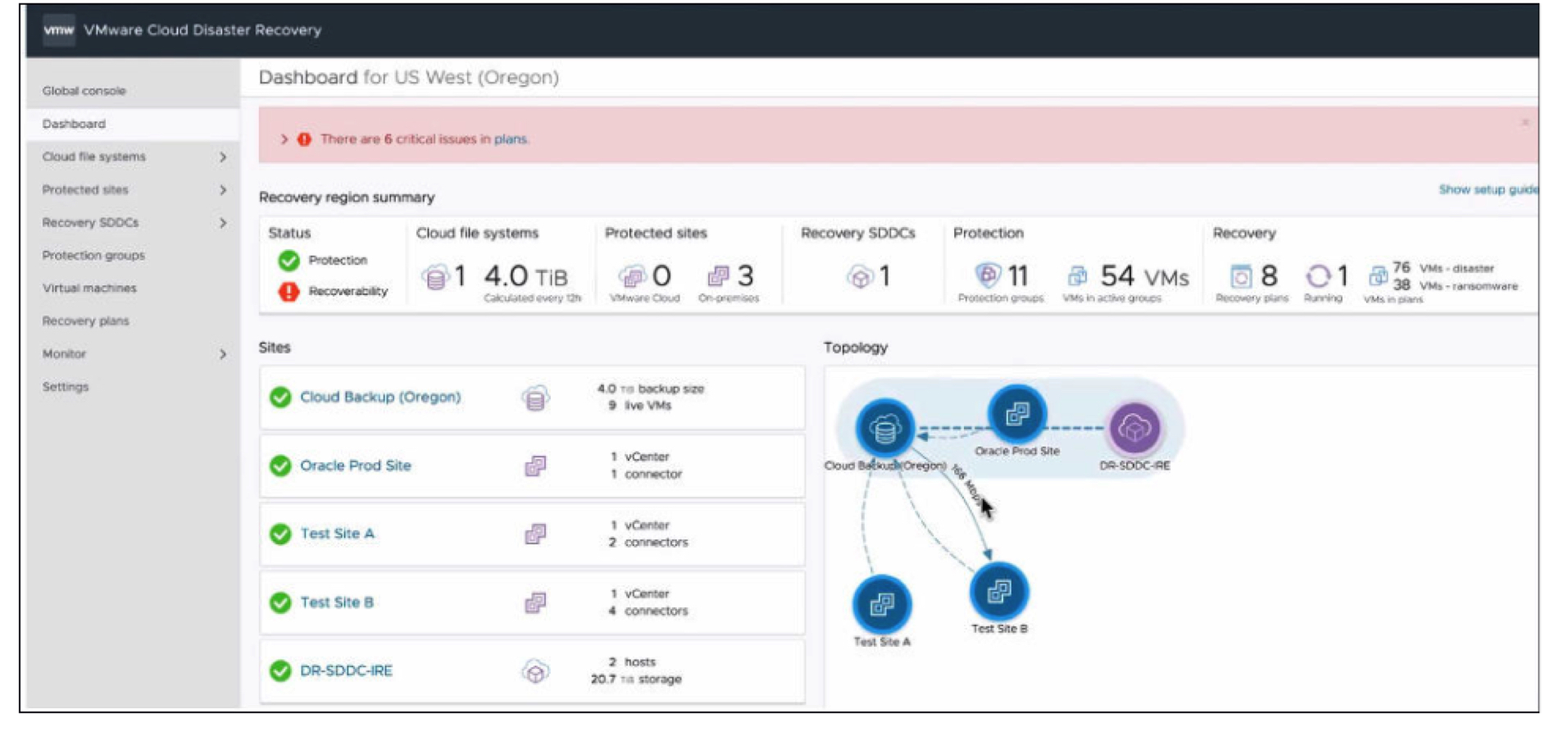Screen dimensions: 1568x732
Task: Expand the Recovery SDDCs menu chevron
Action: 223,223
